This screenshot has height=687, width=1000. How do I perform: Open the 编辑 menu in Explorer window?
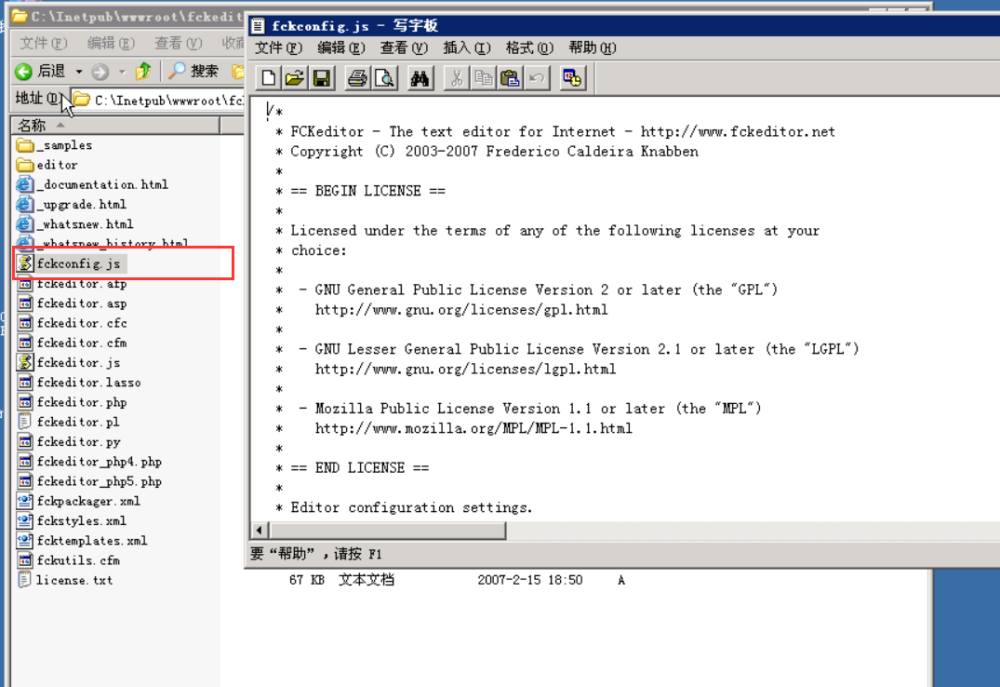click(111, 43)
